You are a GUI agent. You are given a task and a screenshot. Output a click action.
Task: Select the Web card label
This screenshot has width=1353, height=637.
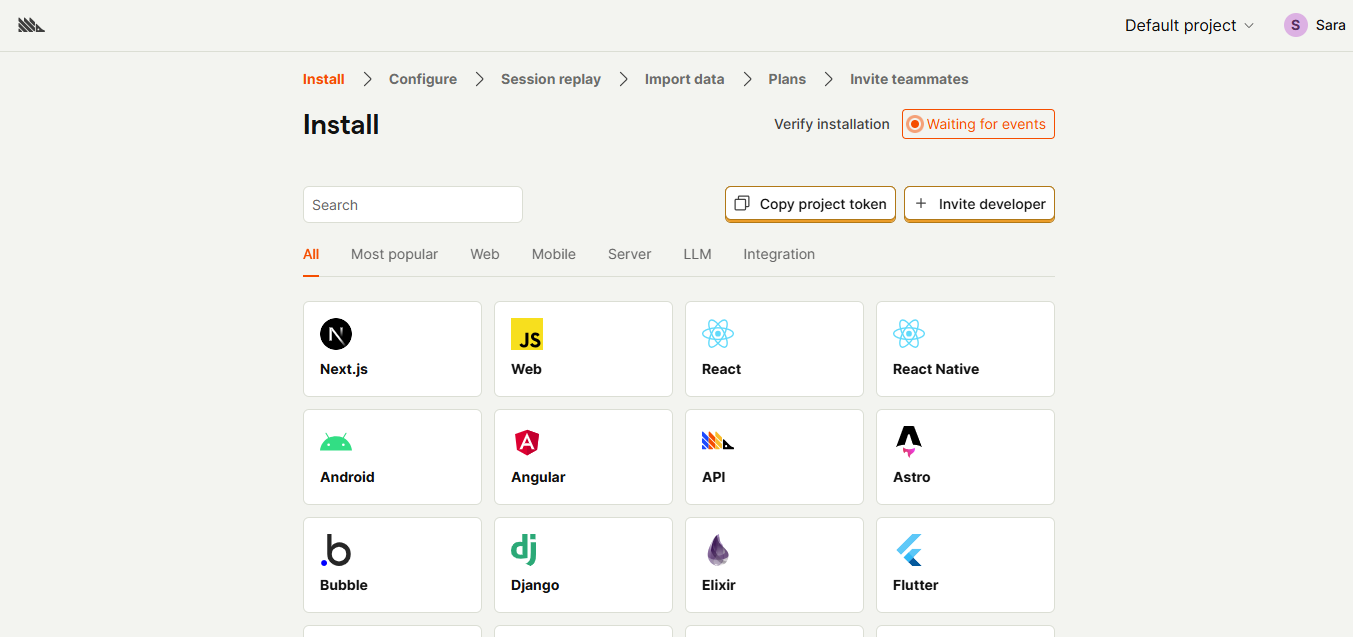[526, 369]
